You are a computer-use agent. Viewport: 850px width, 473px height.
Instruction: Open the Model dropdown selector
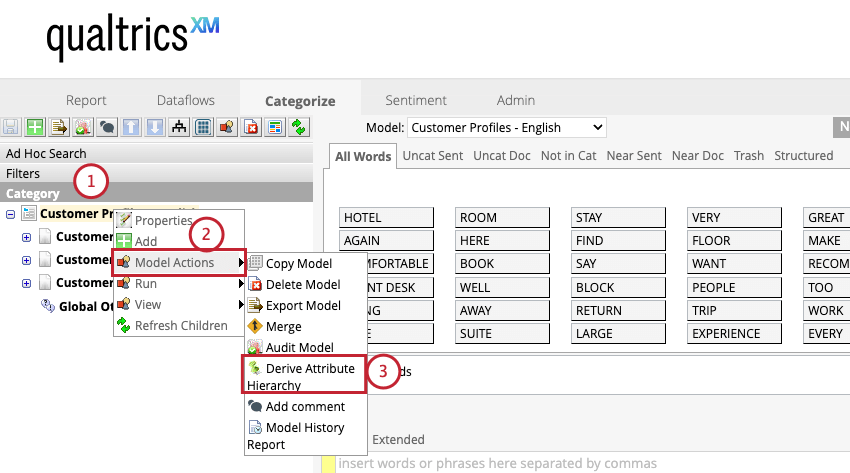[506, 127]
